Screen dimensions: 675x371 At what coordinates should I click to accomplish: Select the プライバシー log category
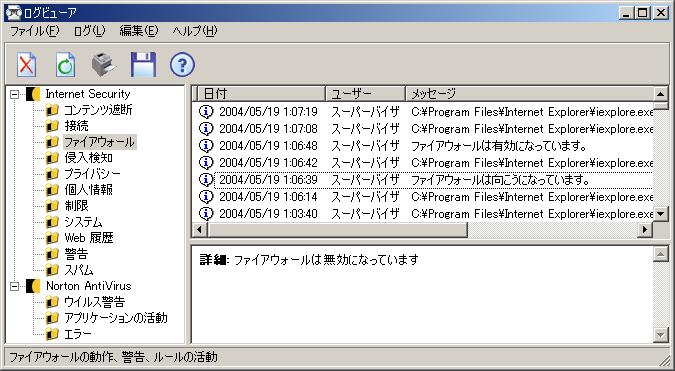[x=92, y=174]
